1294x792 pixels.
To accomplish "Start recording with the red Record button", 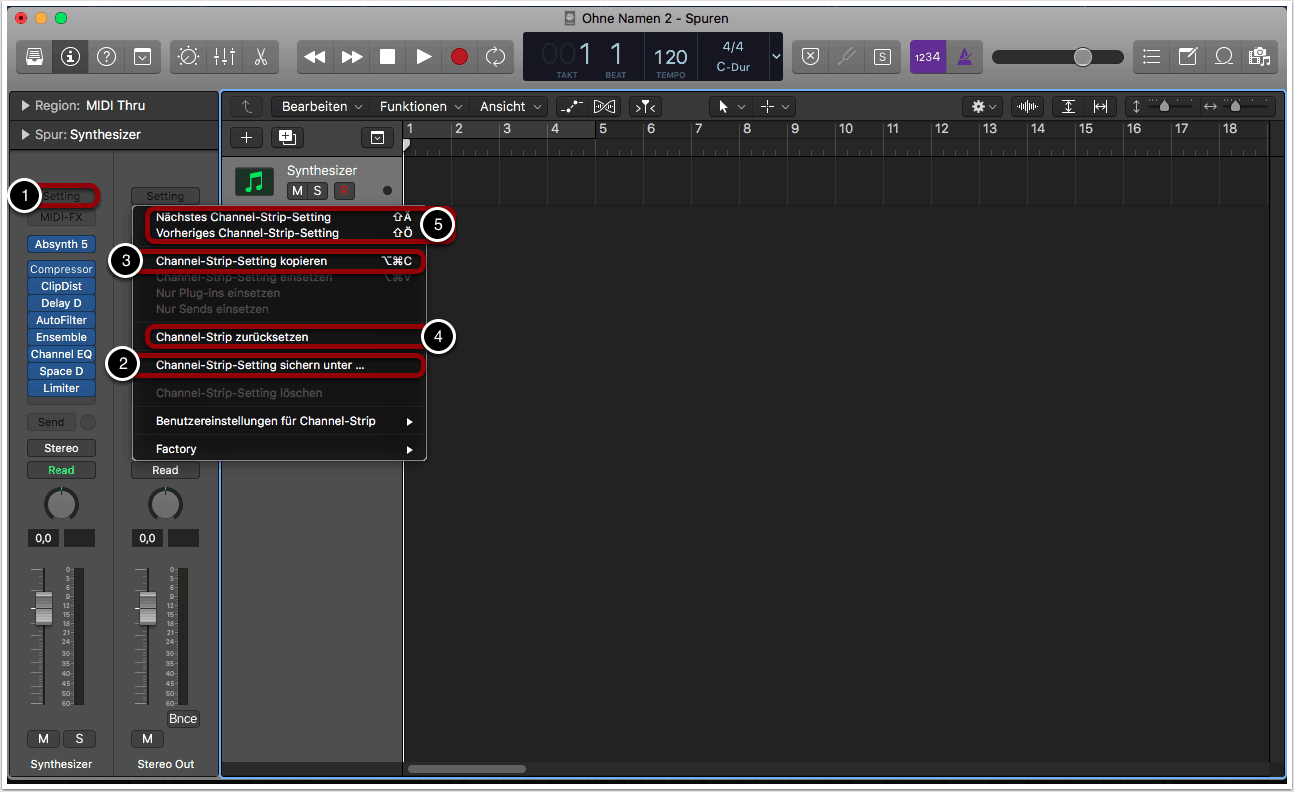I will 459,57.
